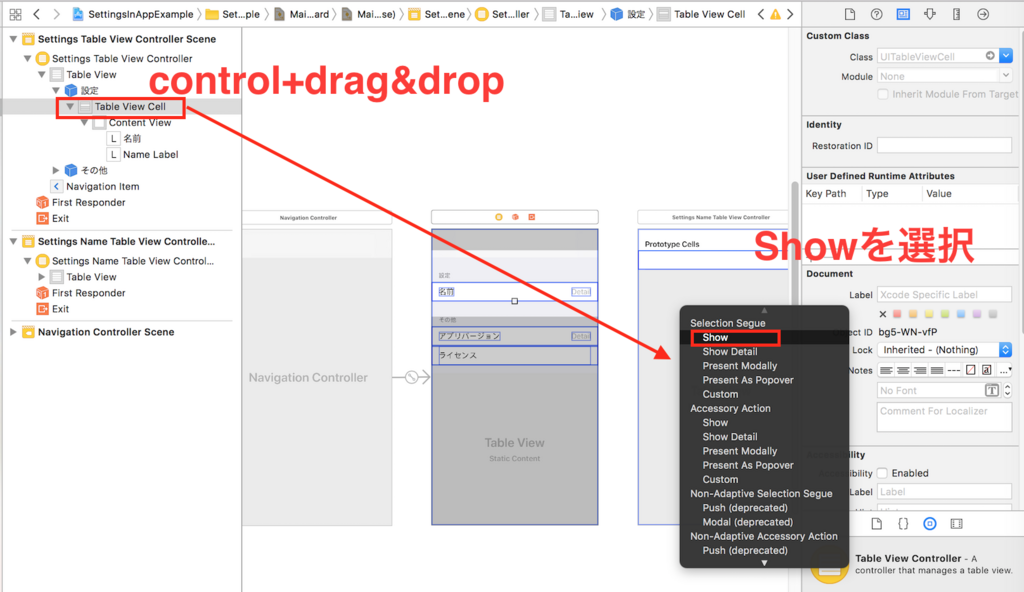
Task: Step the font size stepper
Action: [1007, 390]
